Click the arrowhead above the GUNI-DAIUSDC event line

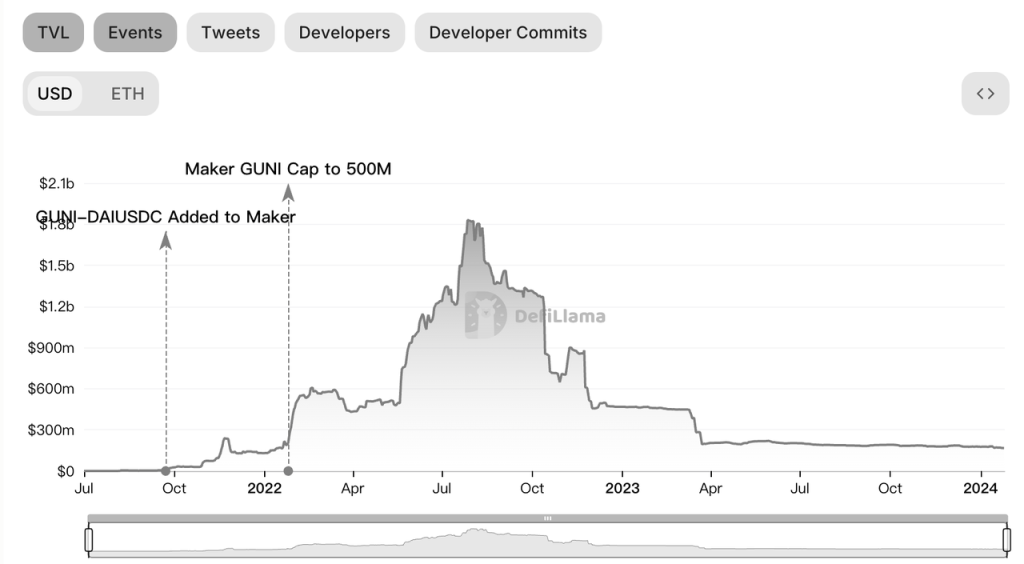(x=166, y=240)
